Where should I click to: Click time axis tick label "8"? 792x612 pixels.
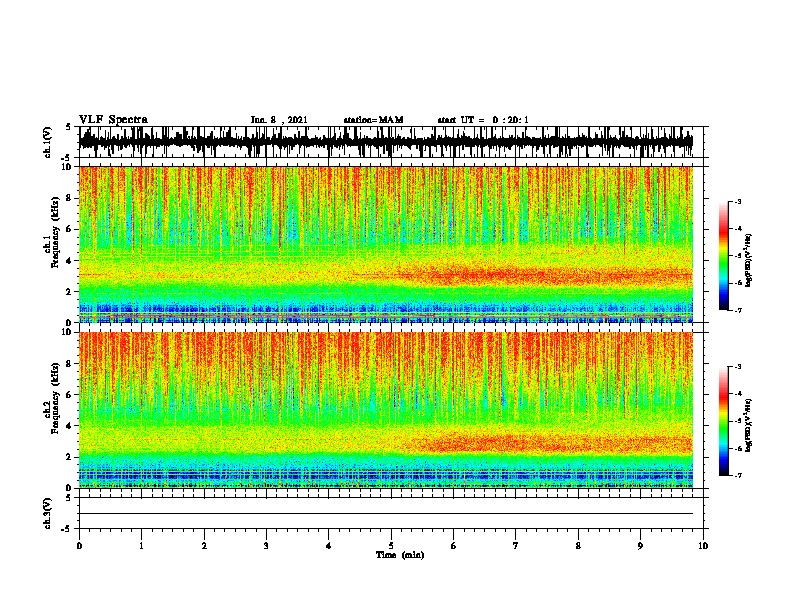point(578,546)
